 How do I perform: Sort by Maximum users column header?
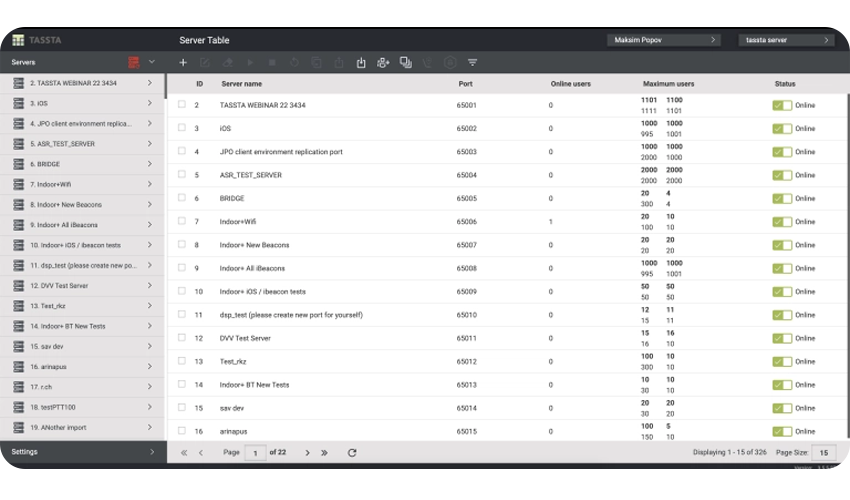click(668, 84)
